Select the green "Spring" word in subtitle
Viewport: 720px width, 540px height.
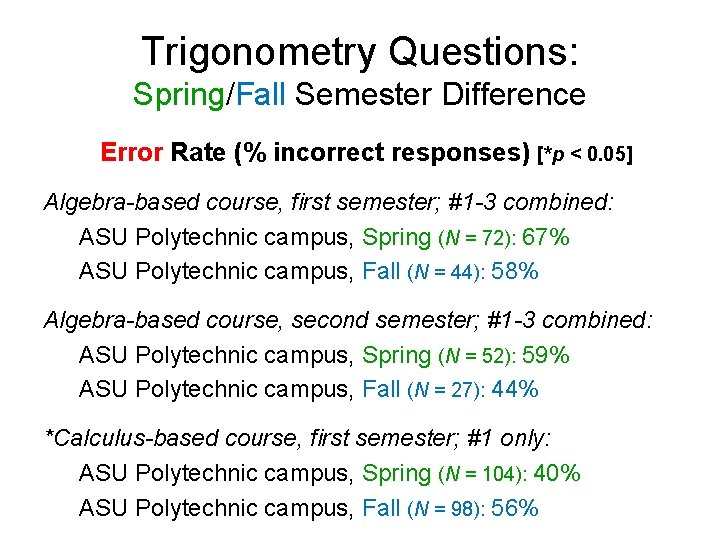click(x=180, y=96)
